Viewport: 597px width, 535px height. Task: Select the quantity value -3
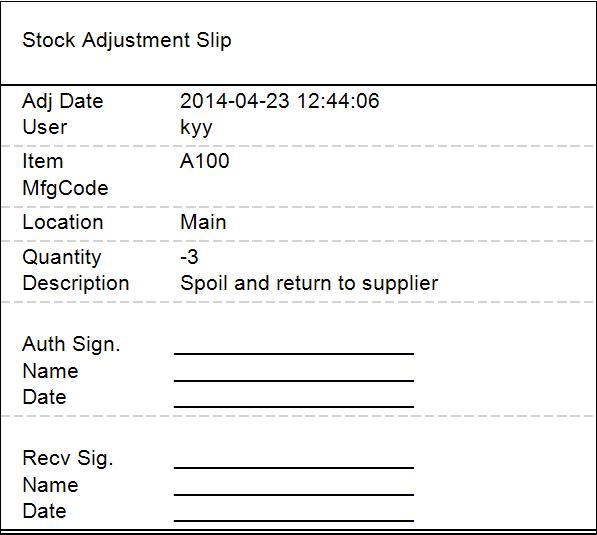(x=189, y=257)
